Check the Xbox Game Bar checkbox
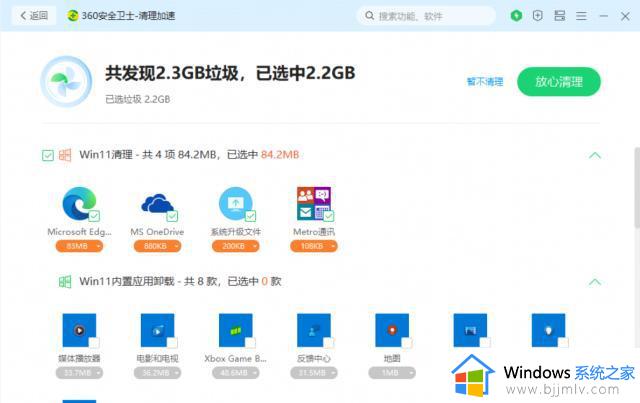 coord(251,342)
